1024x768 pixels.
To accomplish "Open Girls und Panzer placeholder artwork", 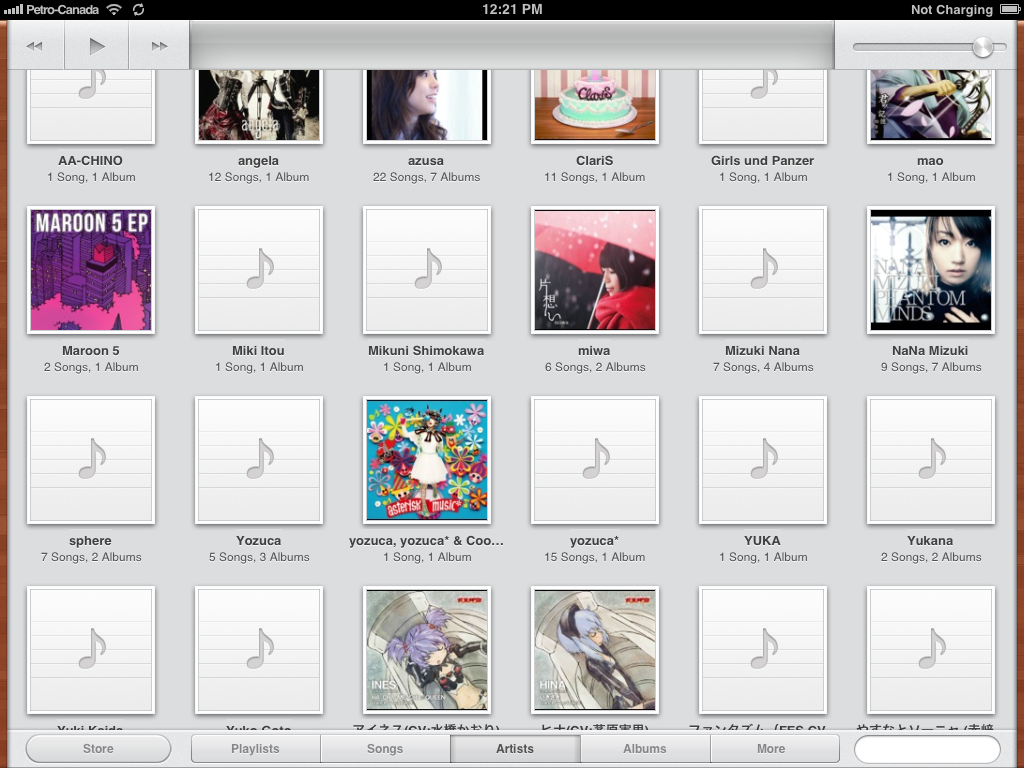I will 763,106.
